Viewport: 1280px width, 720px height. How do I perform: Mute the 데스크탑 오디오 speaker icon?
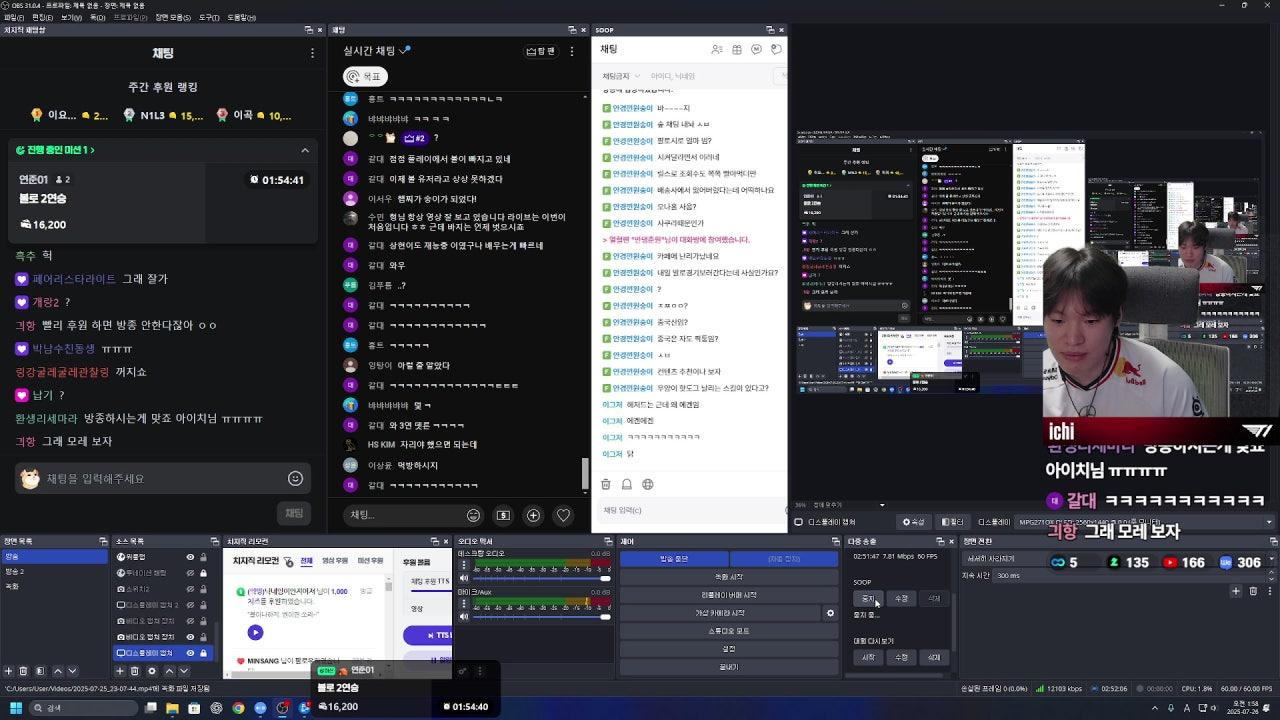click(463, 578)
